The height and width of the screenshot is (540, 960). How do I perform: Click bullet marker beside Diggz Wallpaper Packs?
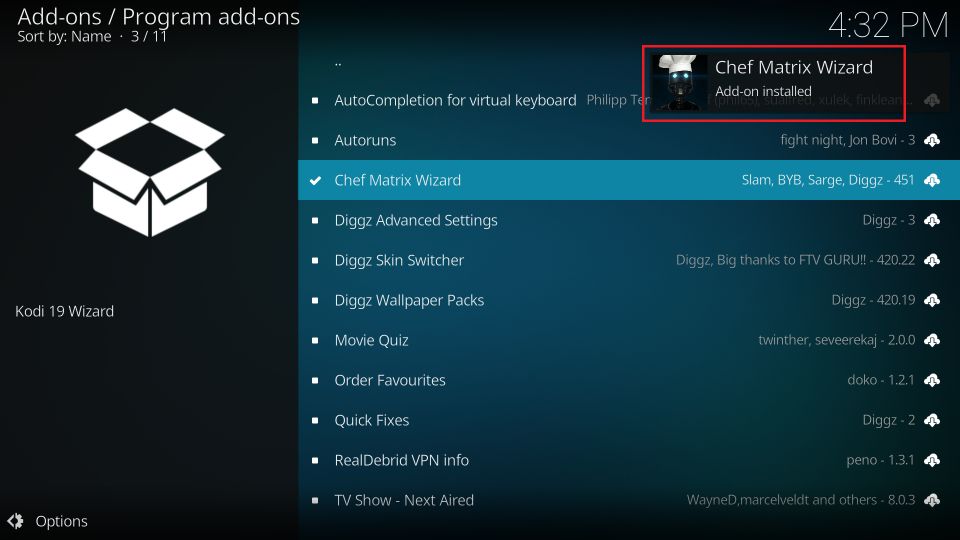(315, 300)
